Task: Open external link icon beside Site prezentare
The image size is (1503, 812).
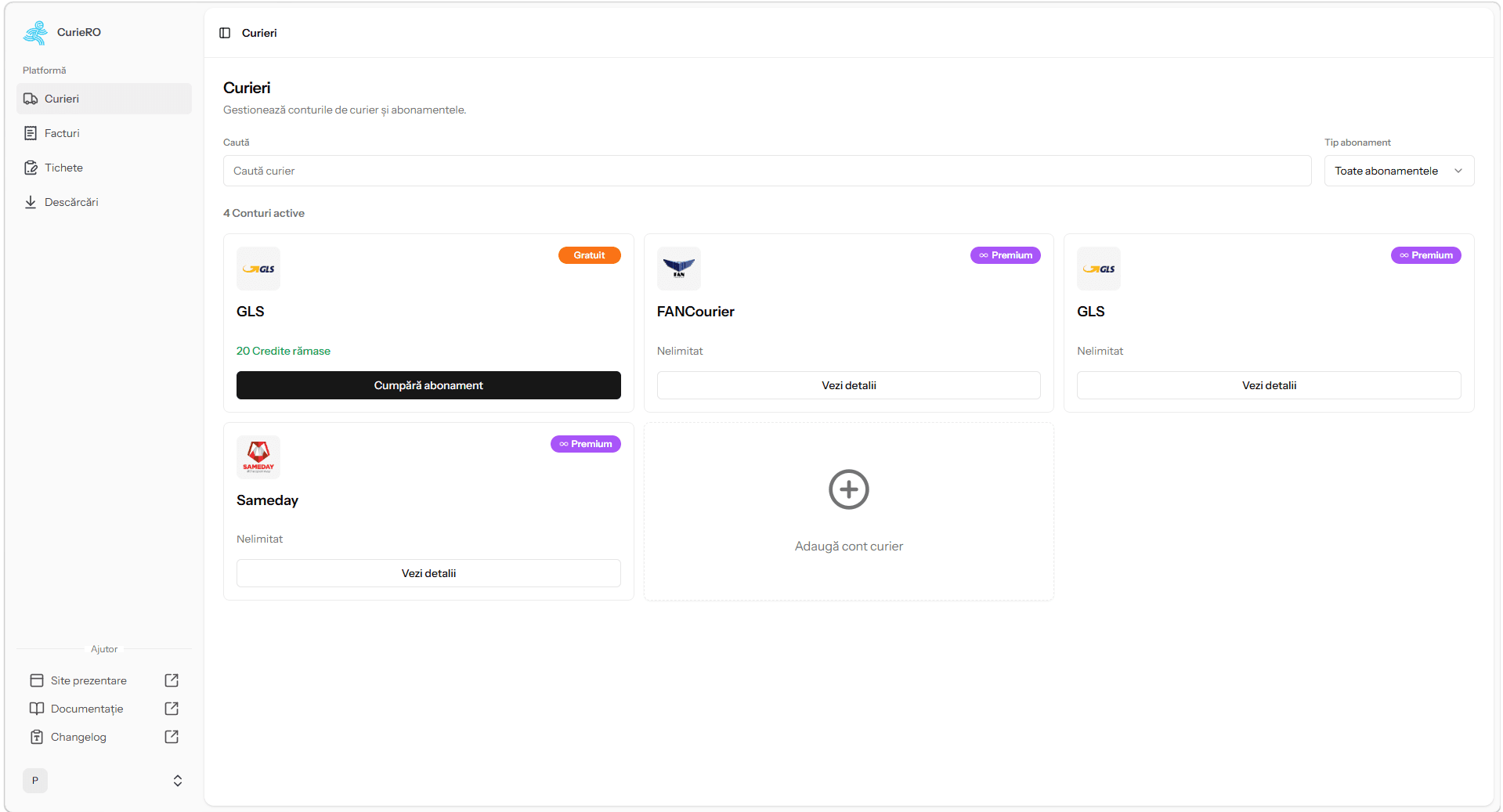Action: (x=172, y=680)
